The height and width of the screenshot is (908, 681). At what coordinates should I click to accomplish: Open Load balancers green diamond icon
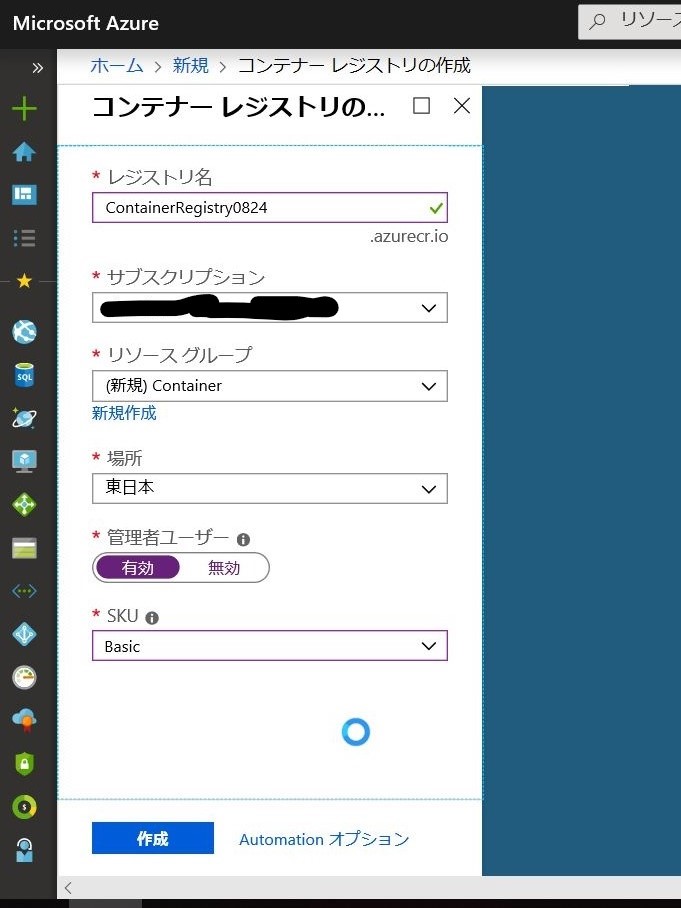24,505
